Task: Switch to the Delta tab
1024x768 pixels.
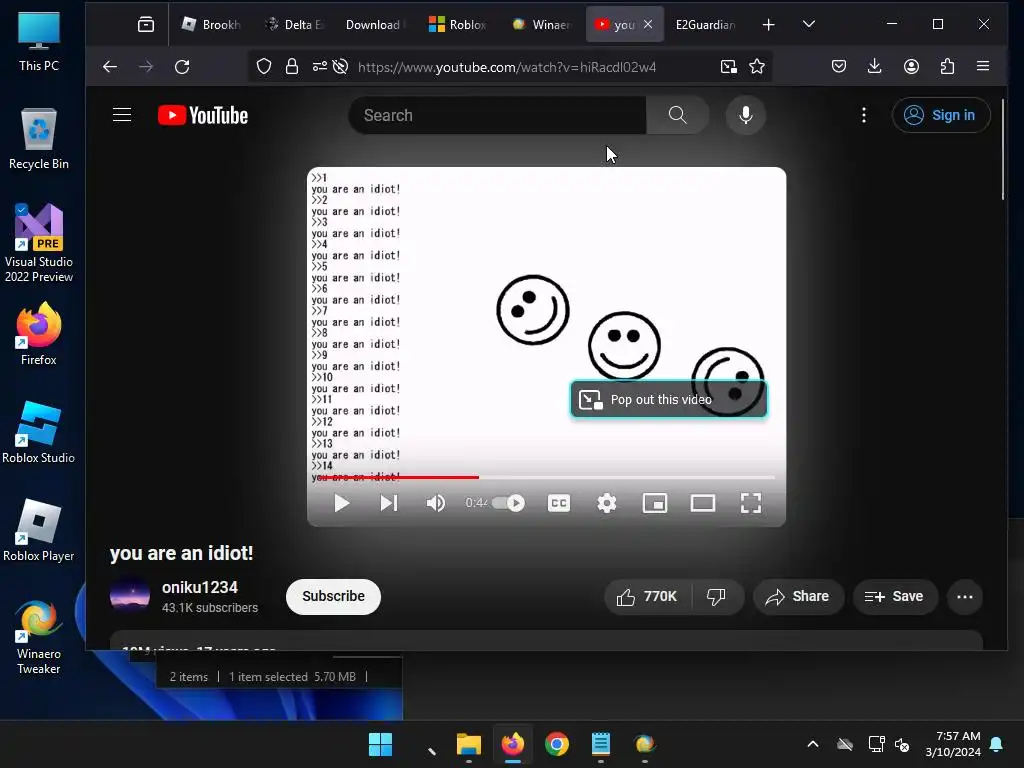Action: coord(295,25)
